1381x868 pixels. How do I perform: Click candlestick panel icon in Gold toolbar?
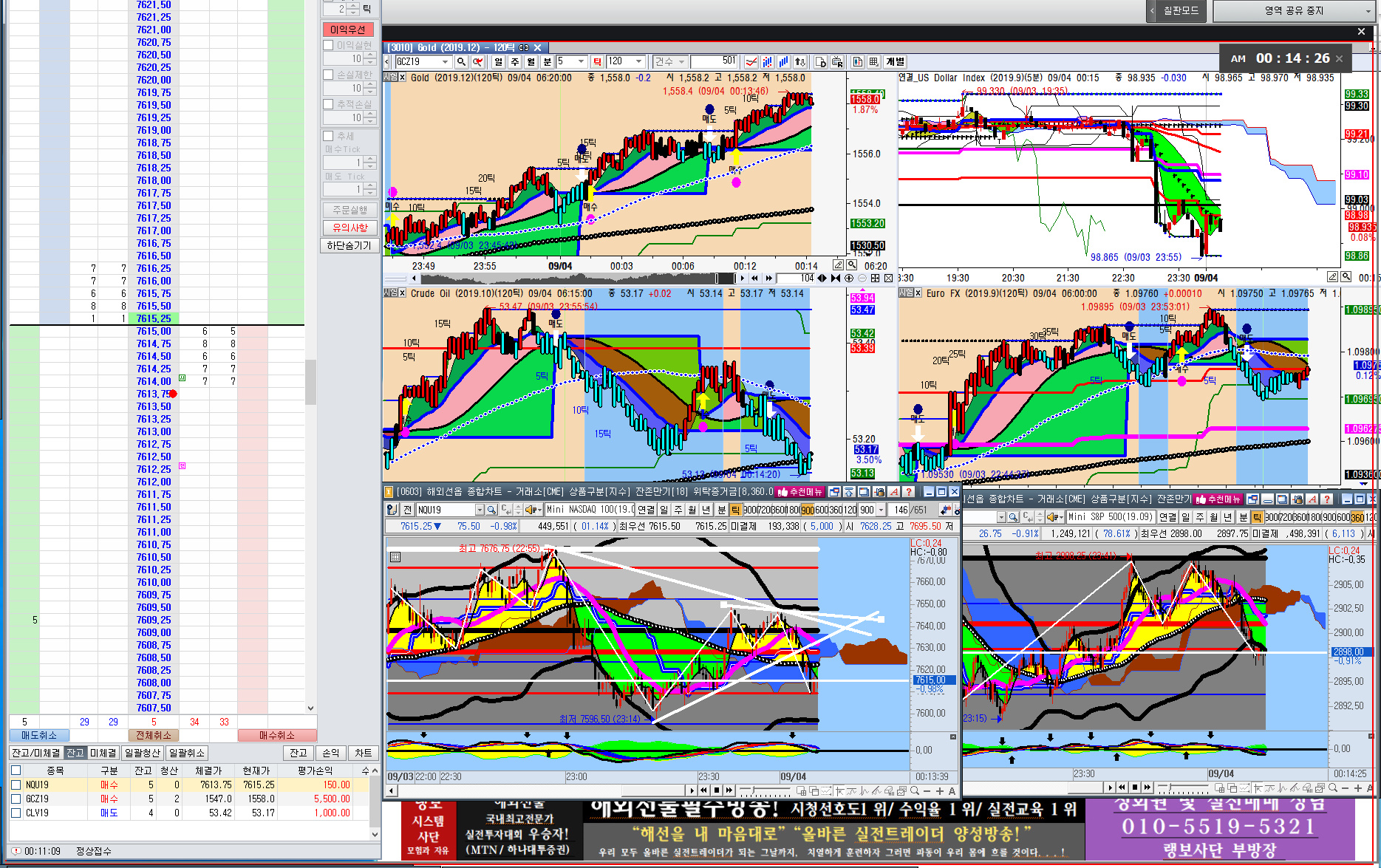tap(858, 61)
